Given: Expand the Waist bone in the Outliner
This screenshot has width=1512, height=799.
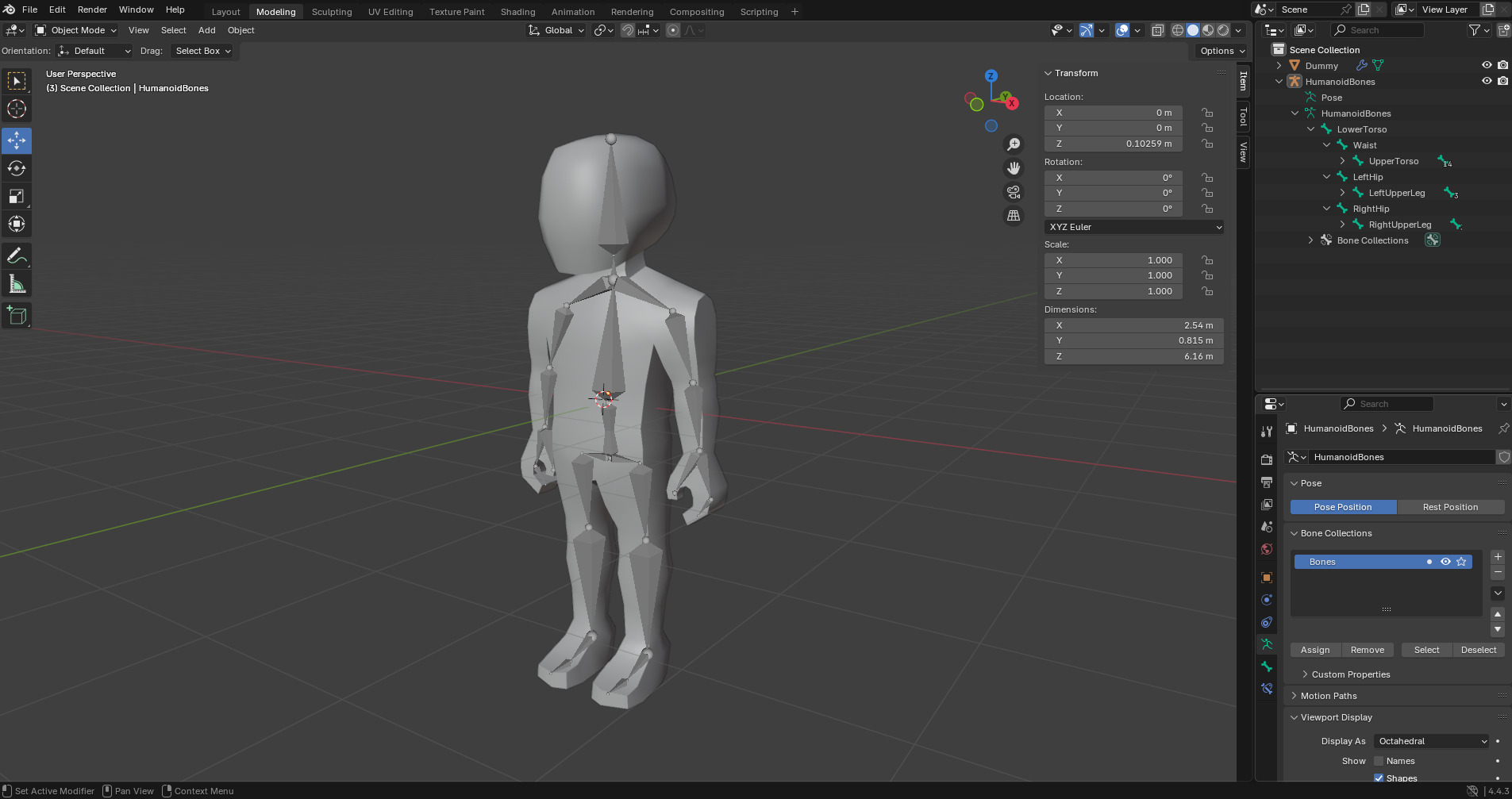Looking at the screenshot, I should (1327, 144).
